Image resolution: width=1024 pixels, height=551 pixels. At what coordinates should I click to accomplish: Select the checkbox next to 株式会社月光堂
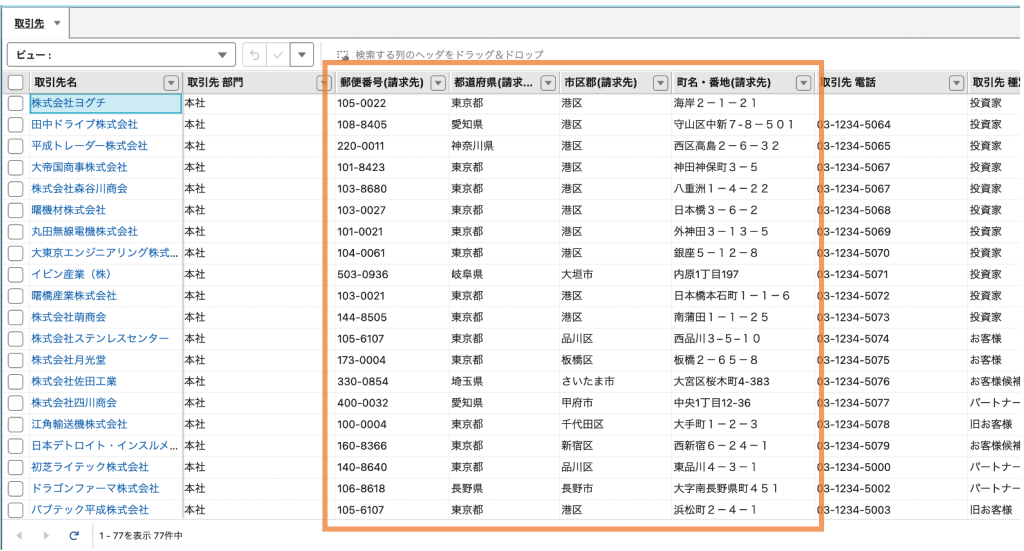[x=15, y=360]
